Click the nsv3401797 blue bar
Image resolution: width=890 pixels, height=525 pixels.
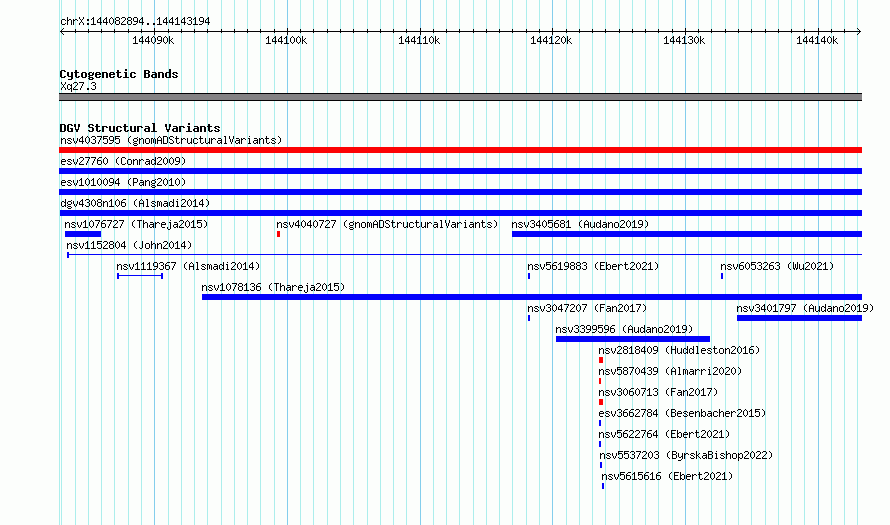(799, 318)
